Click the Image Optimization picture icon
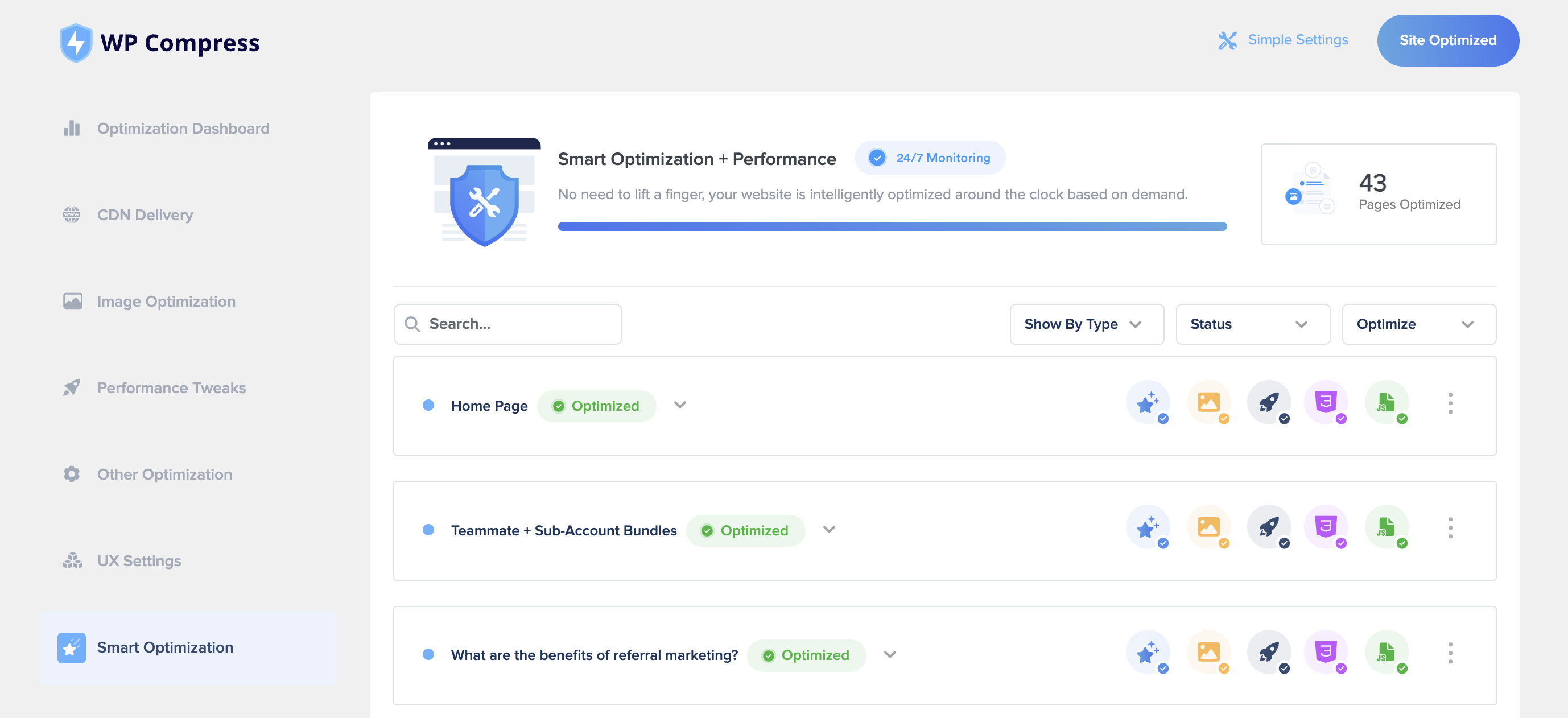Image resolution: width=1568 pixels, height=718 pixels. tap(72, 301)
